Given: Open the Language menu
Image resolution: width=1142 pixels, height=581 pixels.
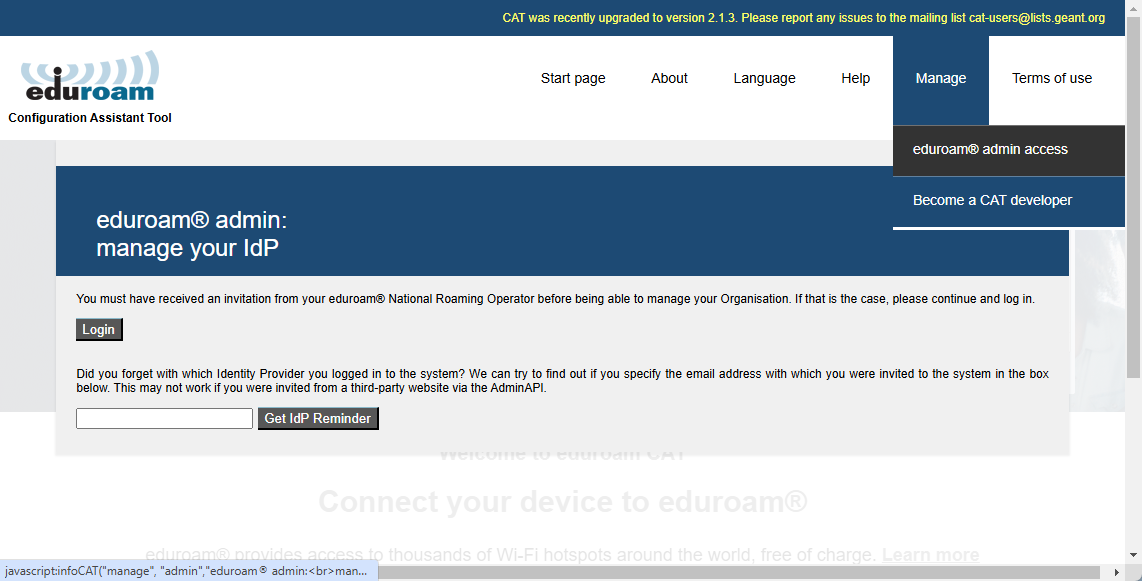Looking at the screenshot, I should tap(764, 79).
